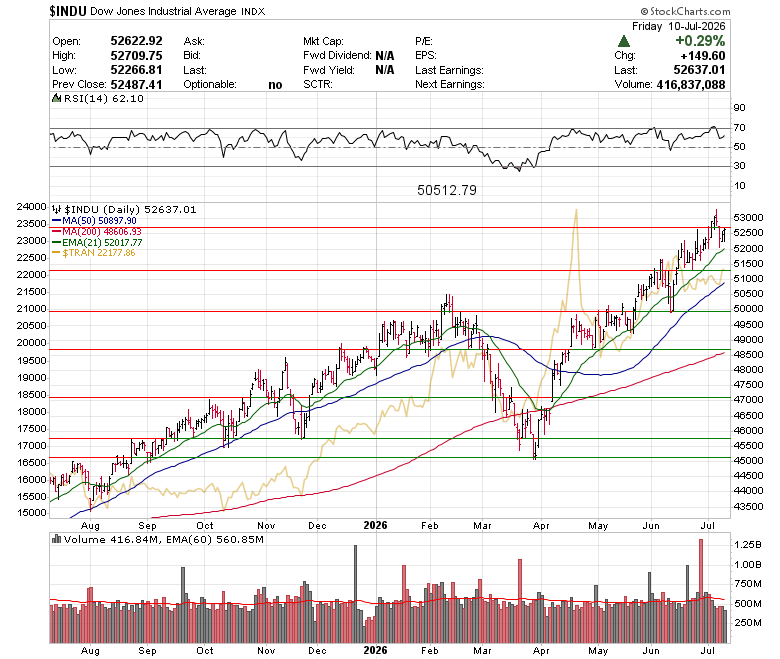This screenshot has width=780, height=659.
Task: Click the 2026 label on price chart axis
Action: (x=375, y=525)
